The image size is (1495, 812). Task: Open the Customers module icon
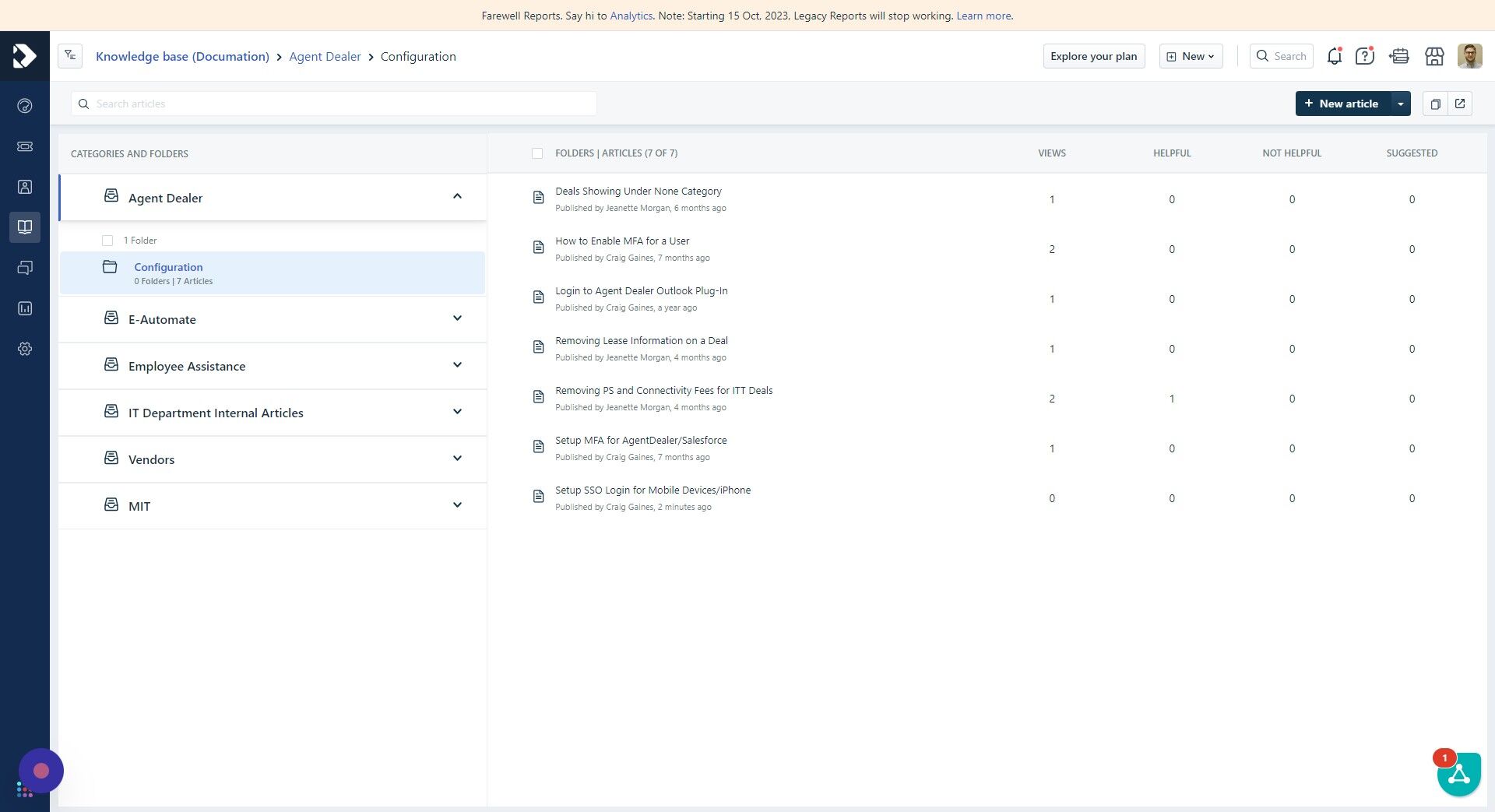point(25,187)
